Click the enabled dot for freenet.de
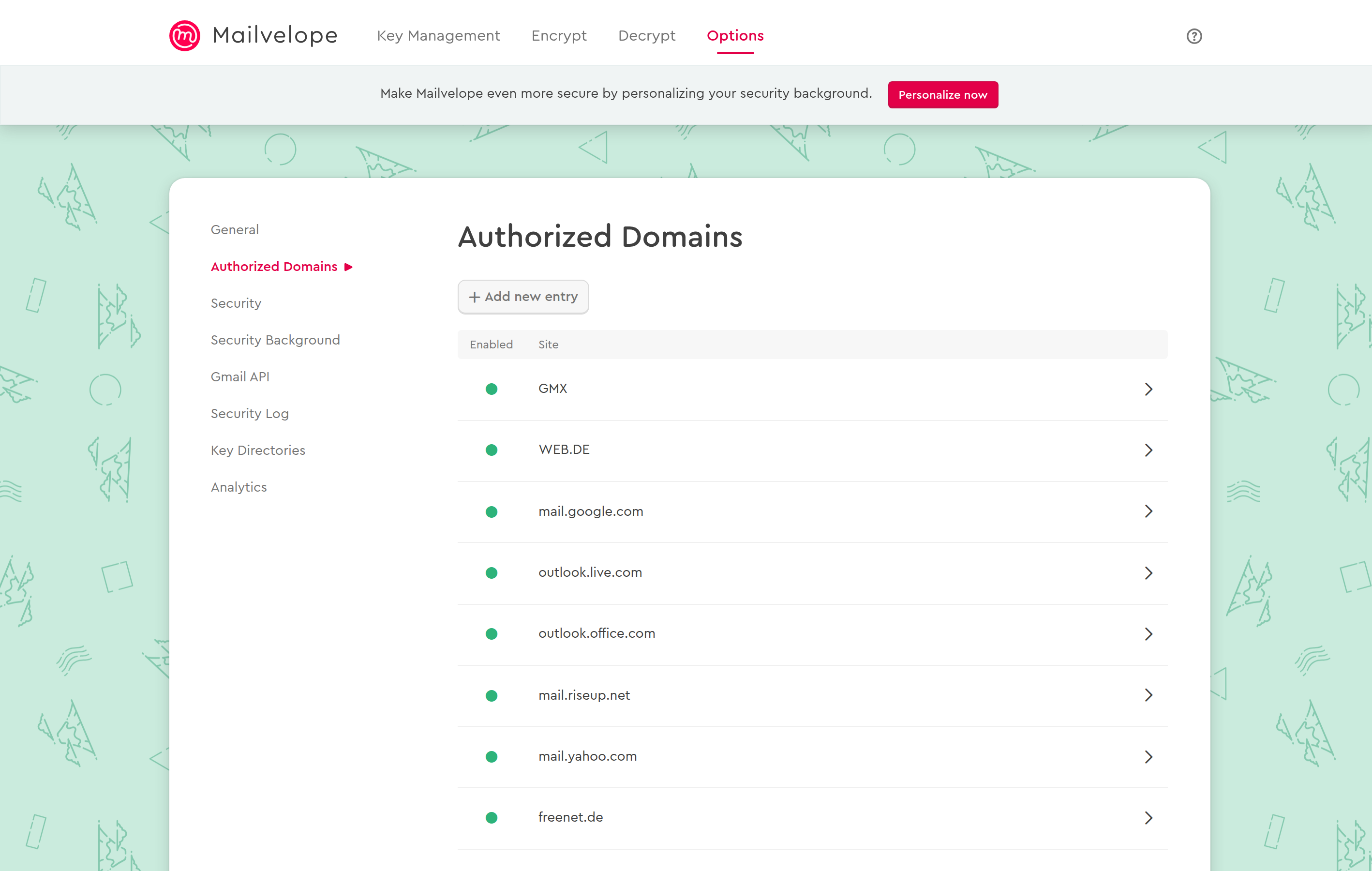1372x871 pixels. click(491, 817)
